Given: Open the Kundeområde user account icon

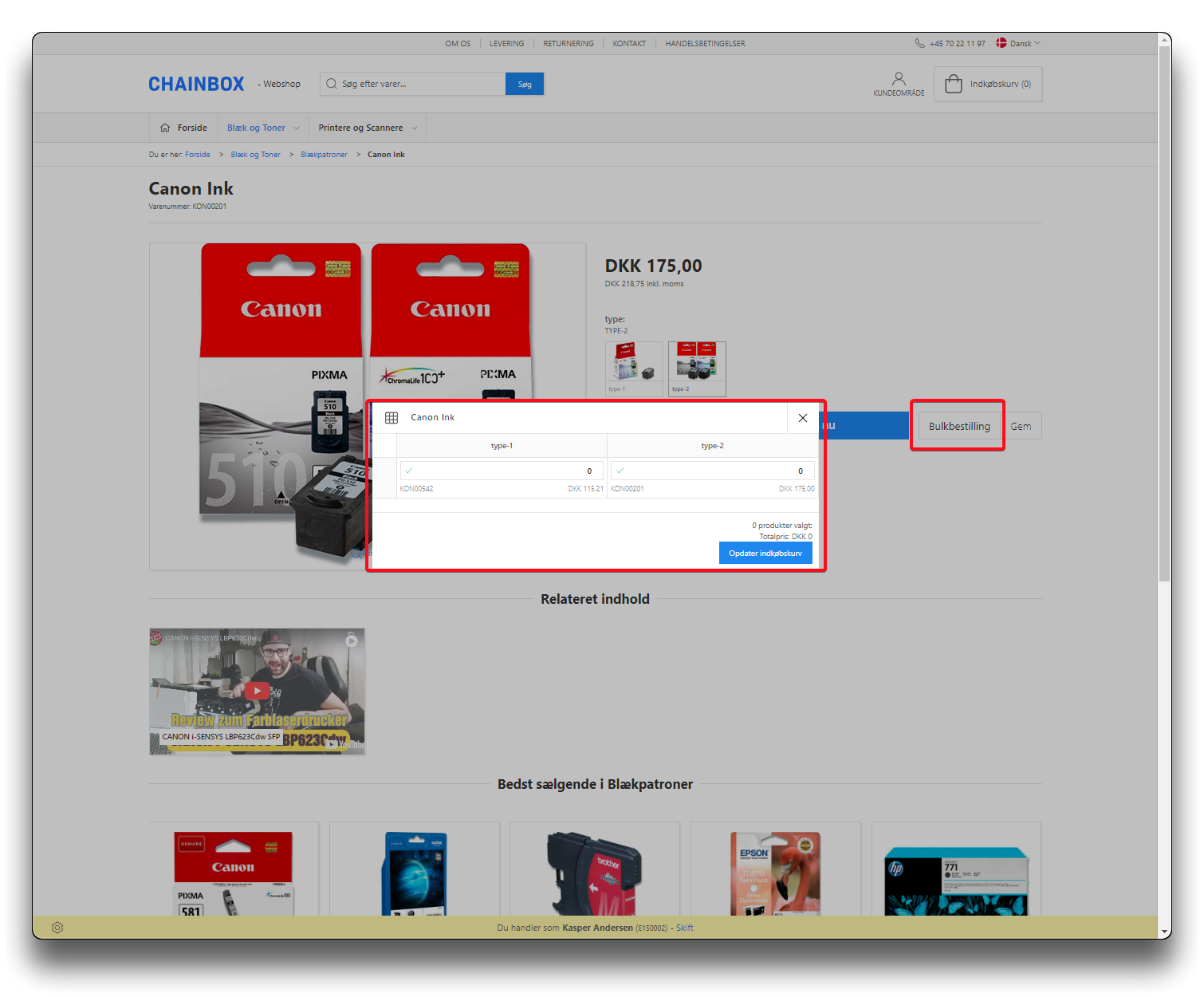Looking at the screenshot, I should pos(899,79).
